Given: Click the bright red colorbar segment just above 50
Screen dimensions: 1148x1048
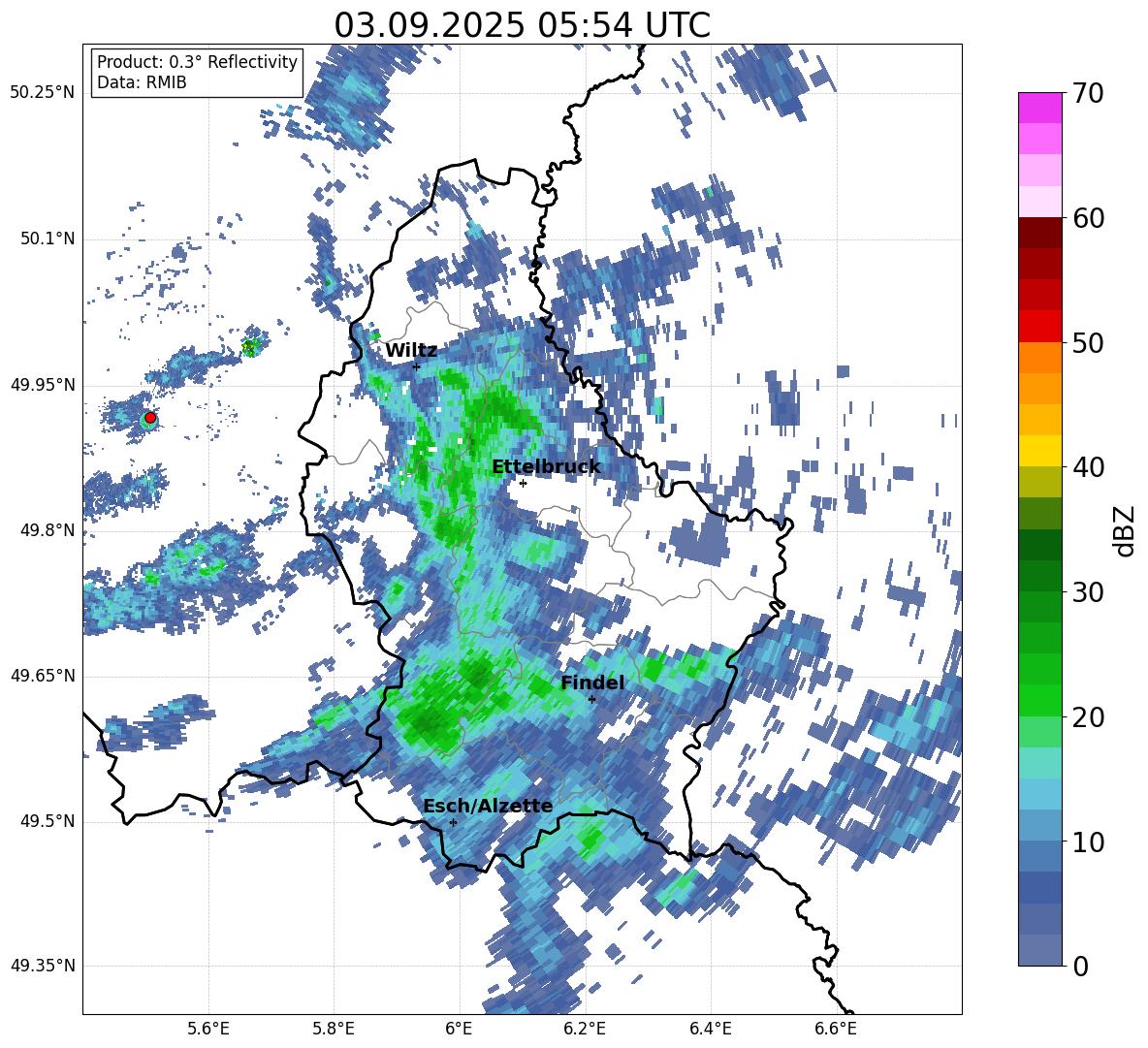Looking at the screenshot, I should (x=1039, y=327).
